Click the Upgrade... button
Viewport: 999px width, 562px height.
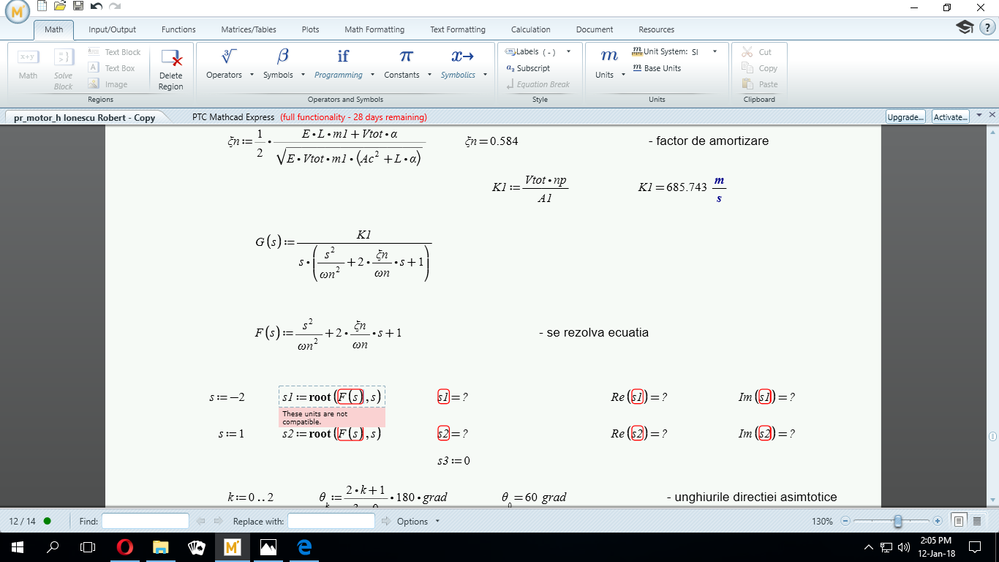tap(905, 117)
